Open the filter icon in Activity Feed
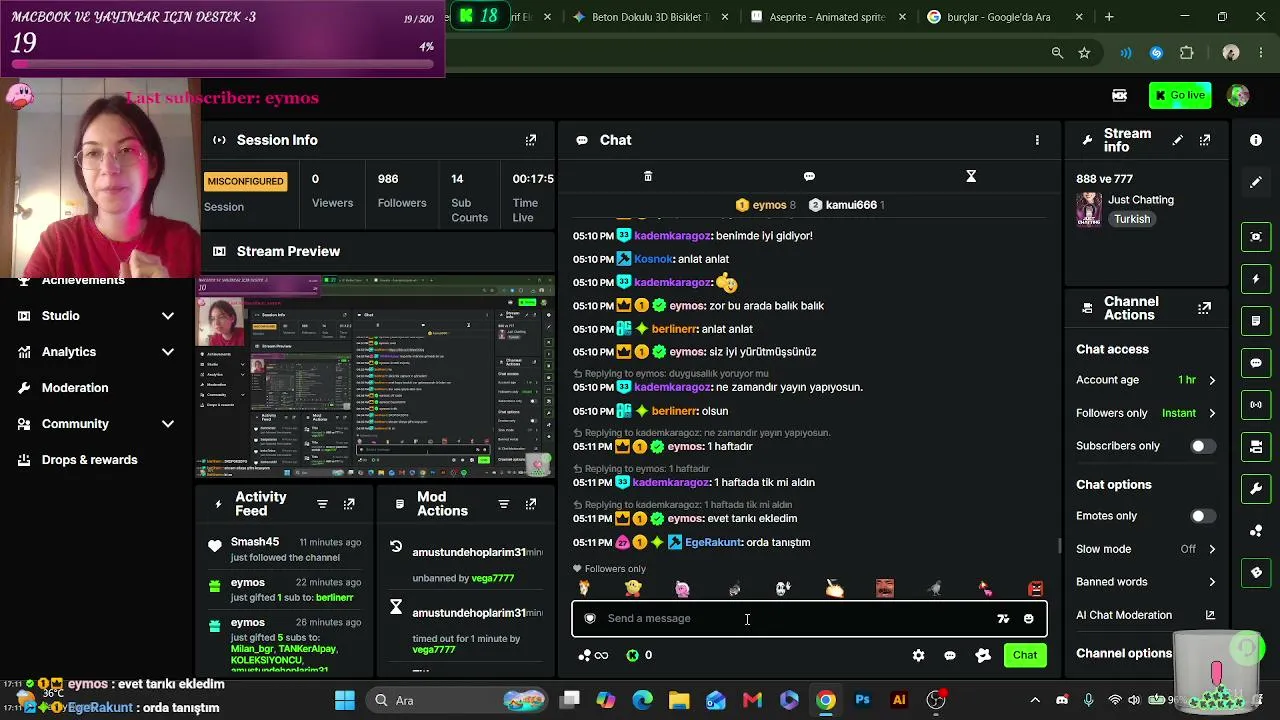The height and width of the screenshot is (720, 1280). click(x=322, y=504)
